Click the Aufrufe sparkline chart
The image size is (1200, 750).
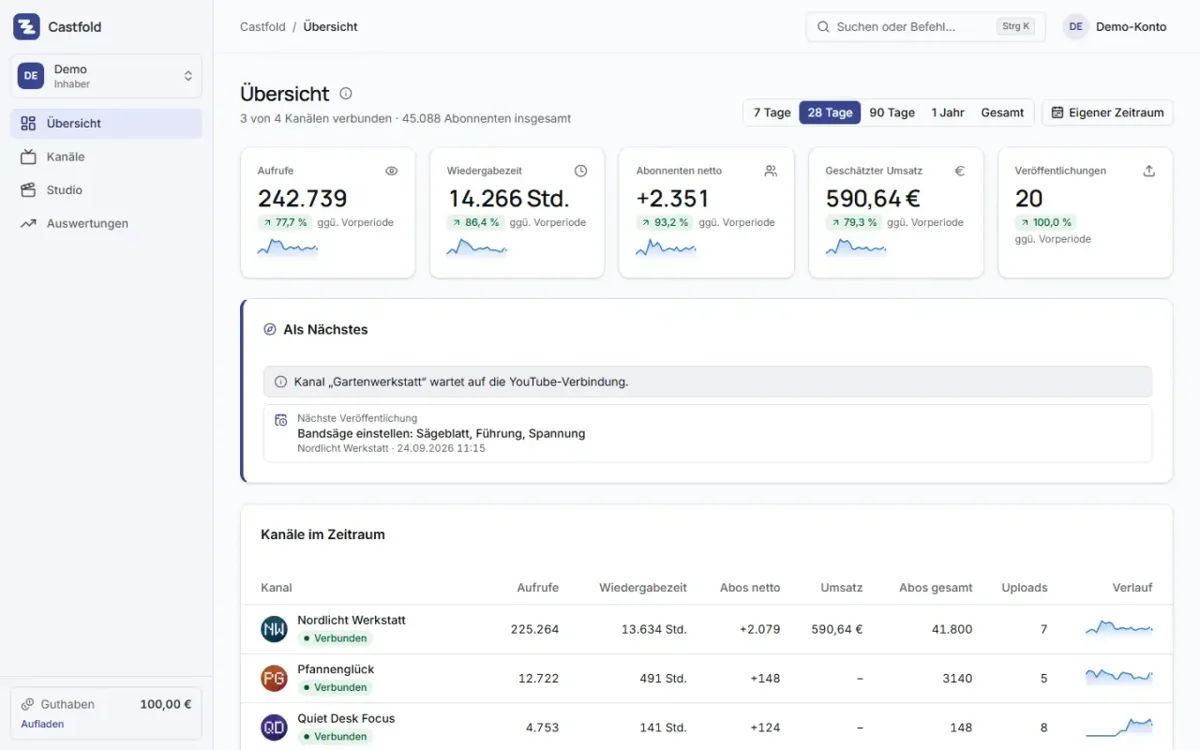click(287, 247)
